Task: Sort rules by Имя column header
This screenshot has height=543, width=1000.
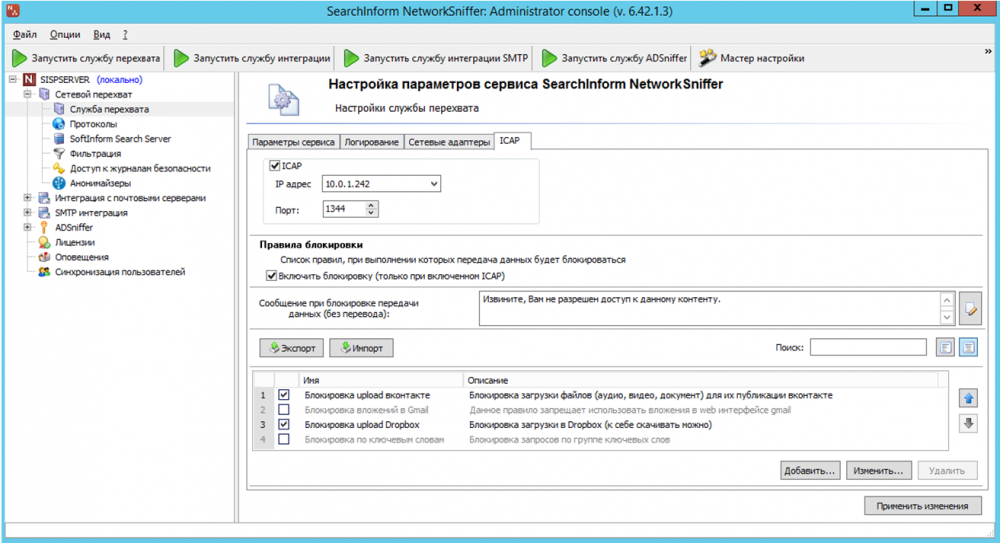Action: [381, 380]
